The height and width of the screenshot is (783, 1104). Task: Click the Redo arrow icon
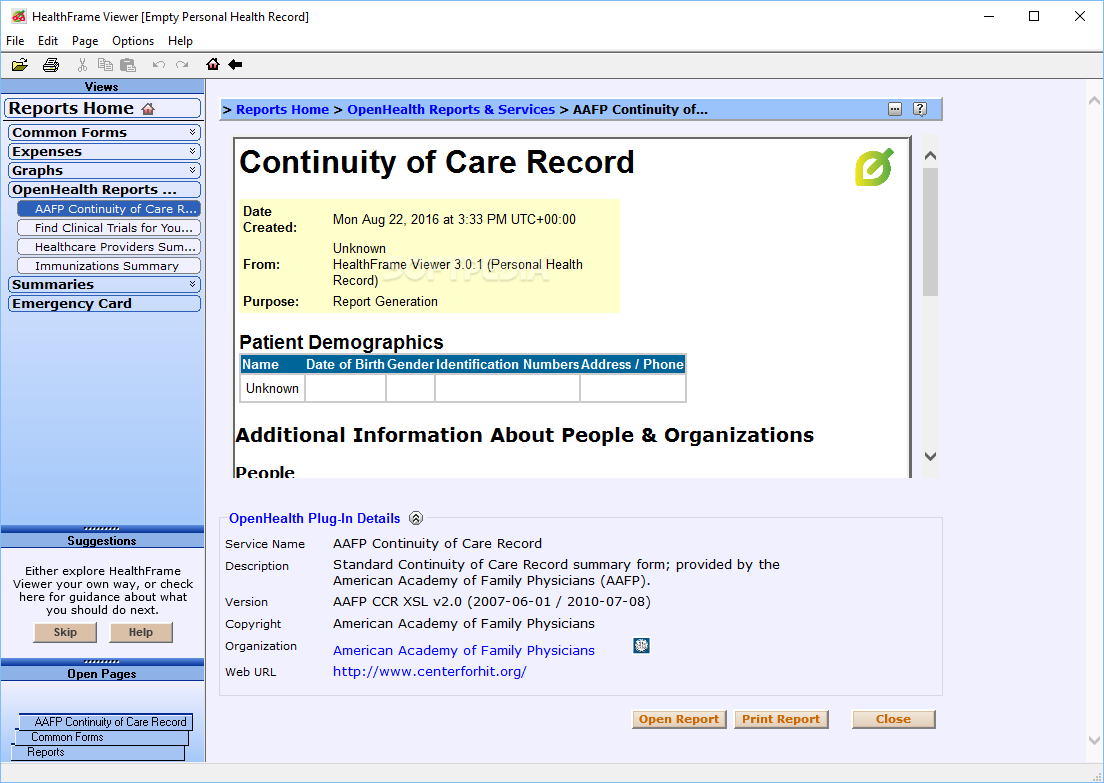tap(182, 65)
